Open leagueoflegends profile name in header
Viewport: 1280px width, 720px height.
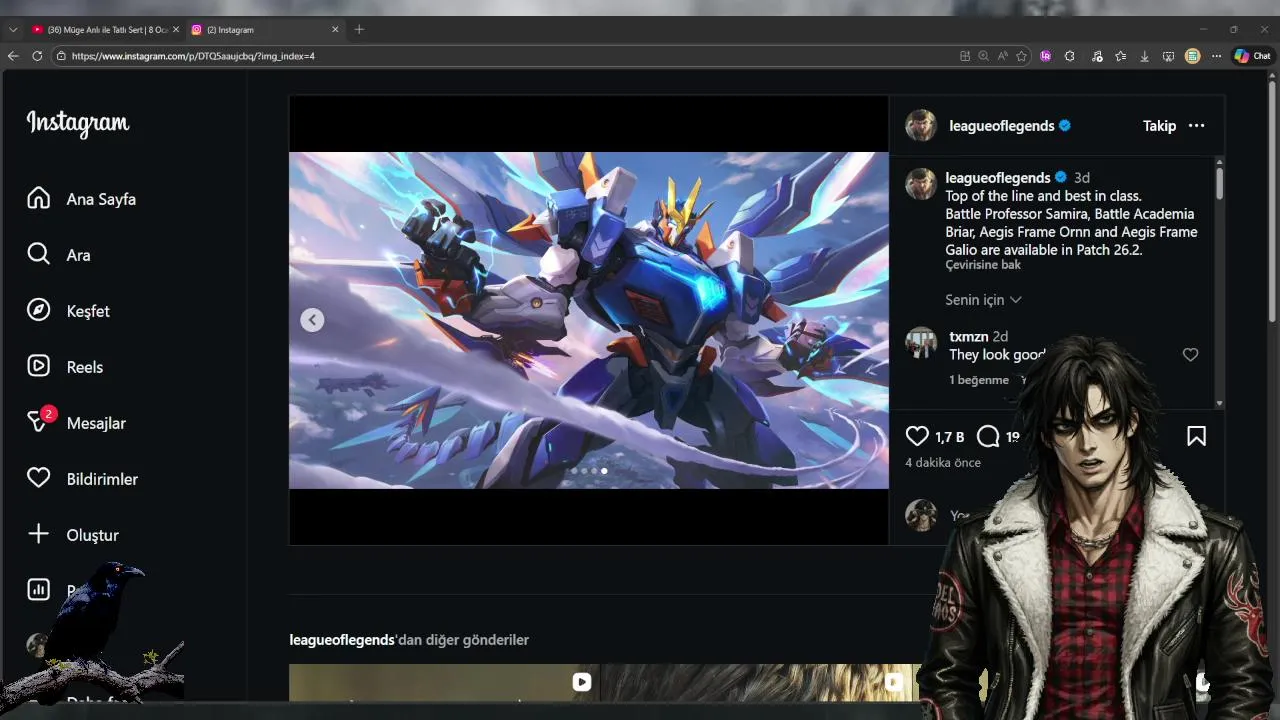click(1002, 126)
